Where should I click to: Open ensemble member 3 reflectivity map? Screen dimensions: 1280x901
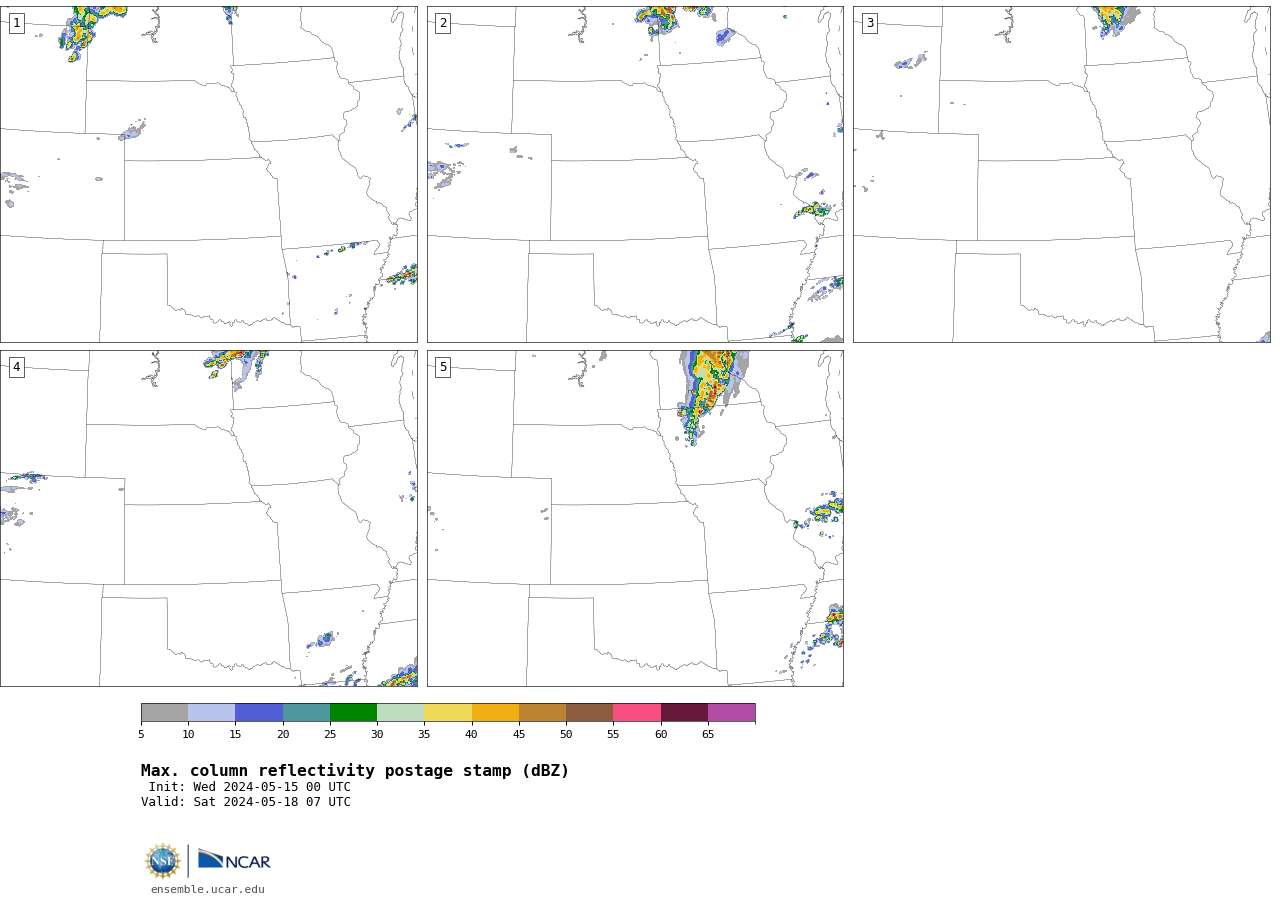click(1062, 174)
